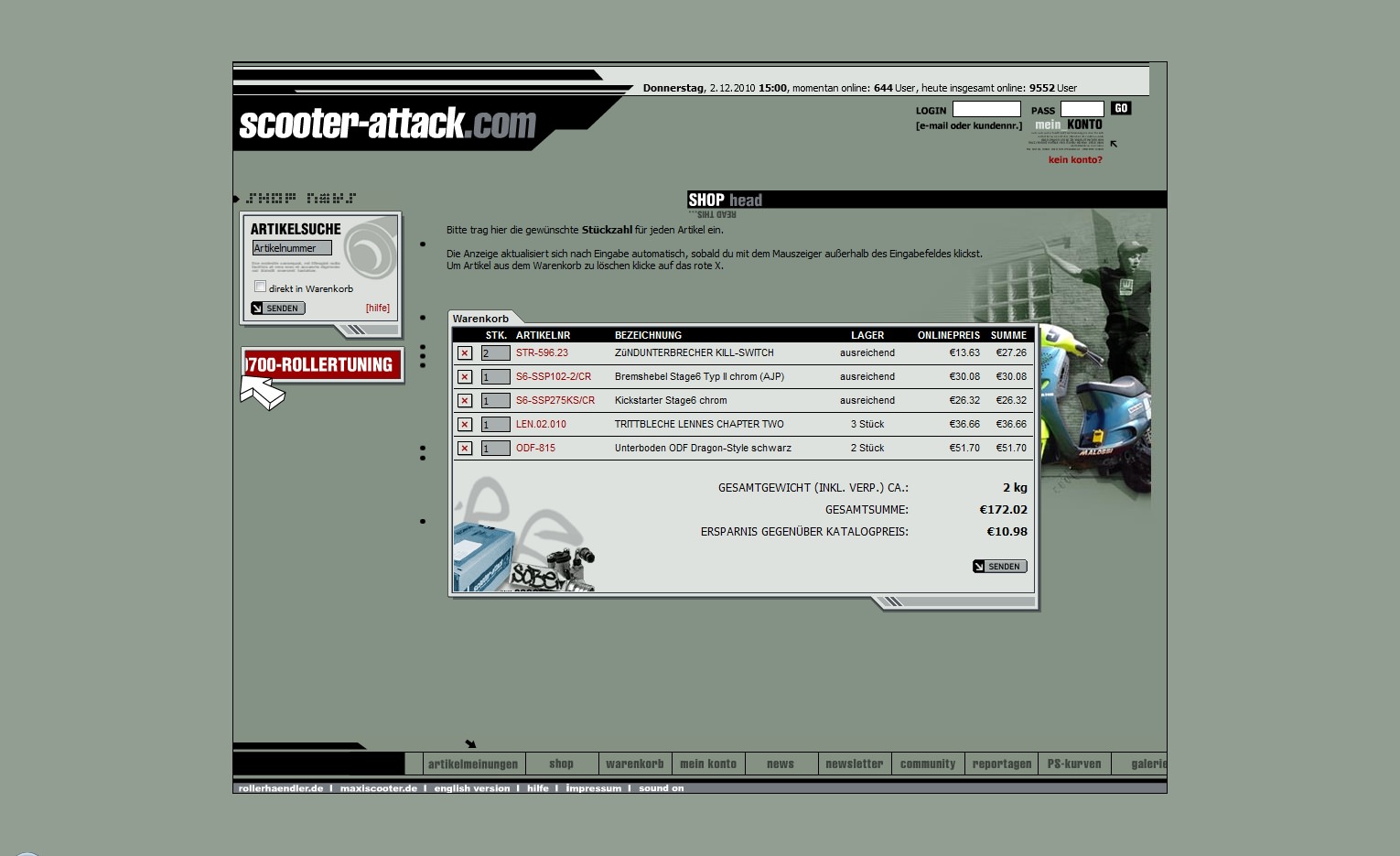Open kein konto? link

tap(1075, 160)
